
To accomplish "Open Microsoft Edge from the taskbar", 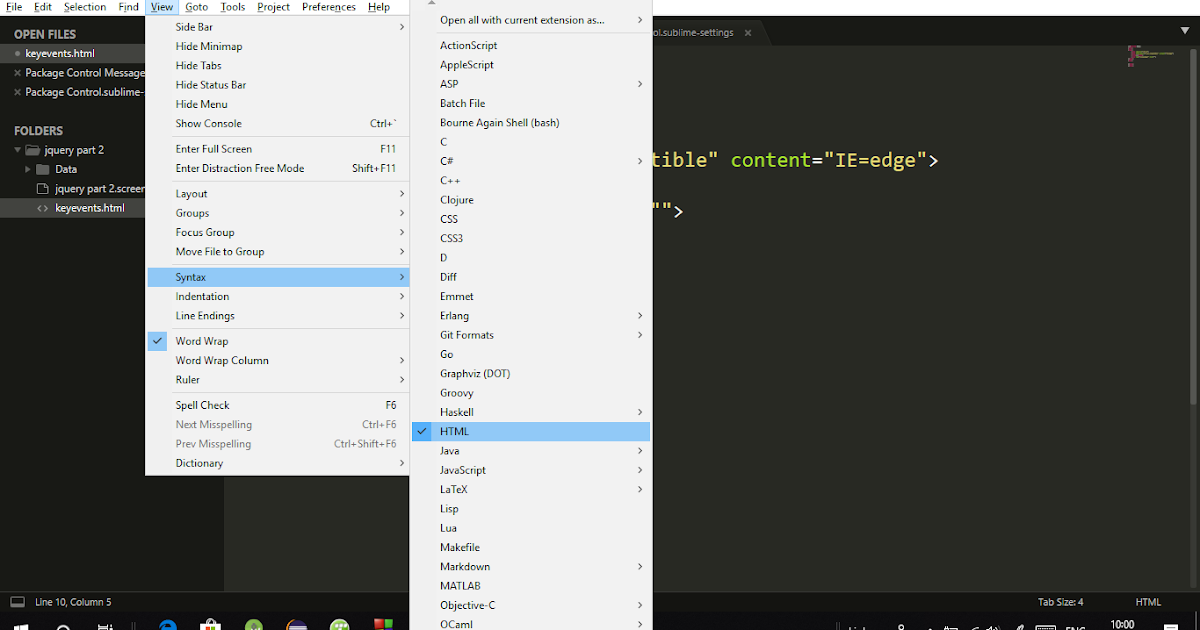I will (x=167, y=625).
